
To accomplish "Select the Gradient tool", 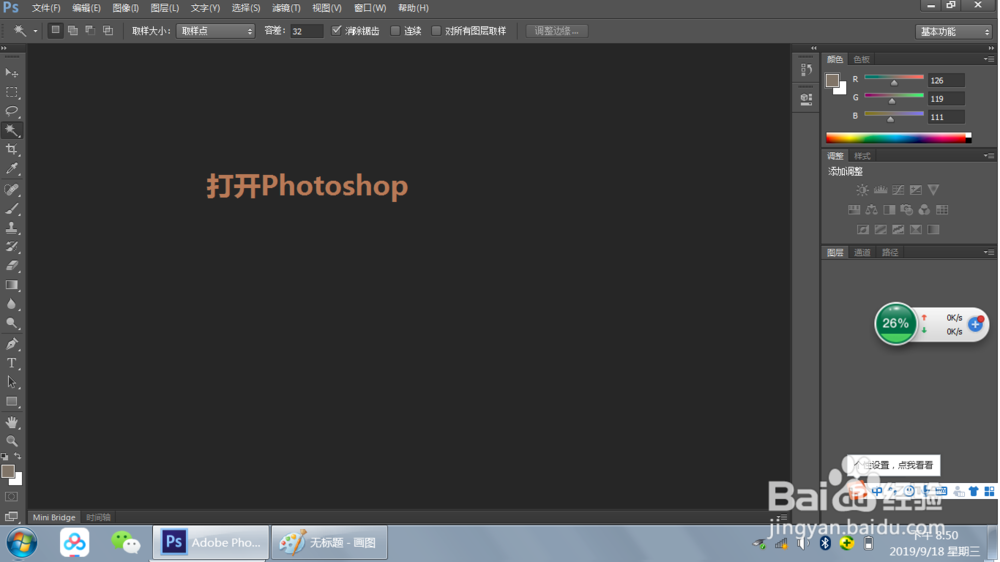I will click(x=11, y=285).
